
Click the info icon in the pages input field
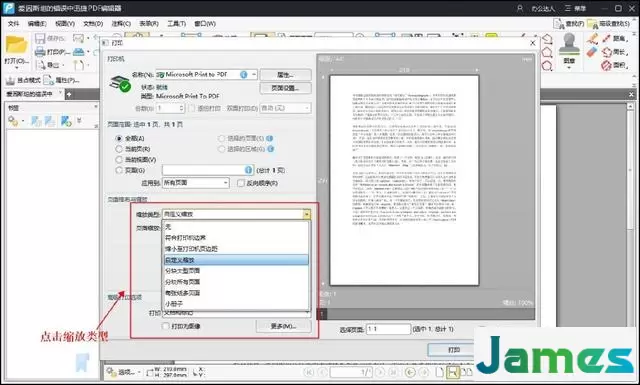point(248,170)
